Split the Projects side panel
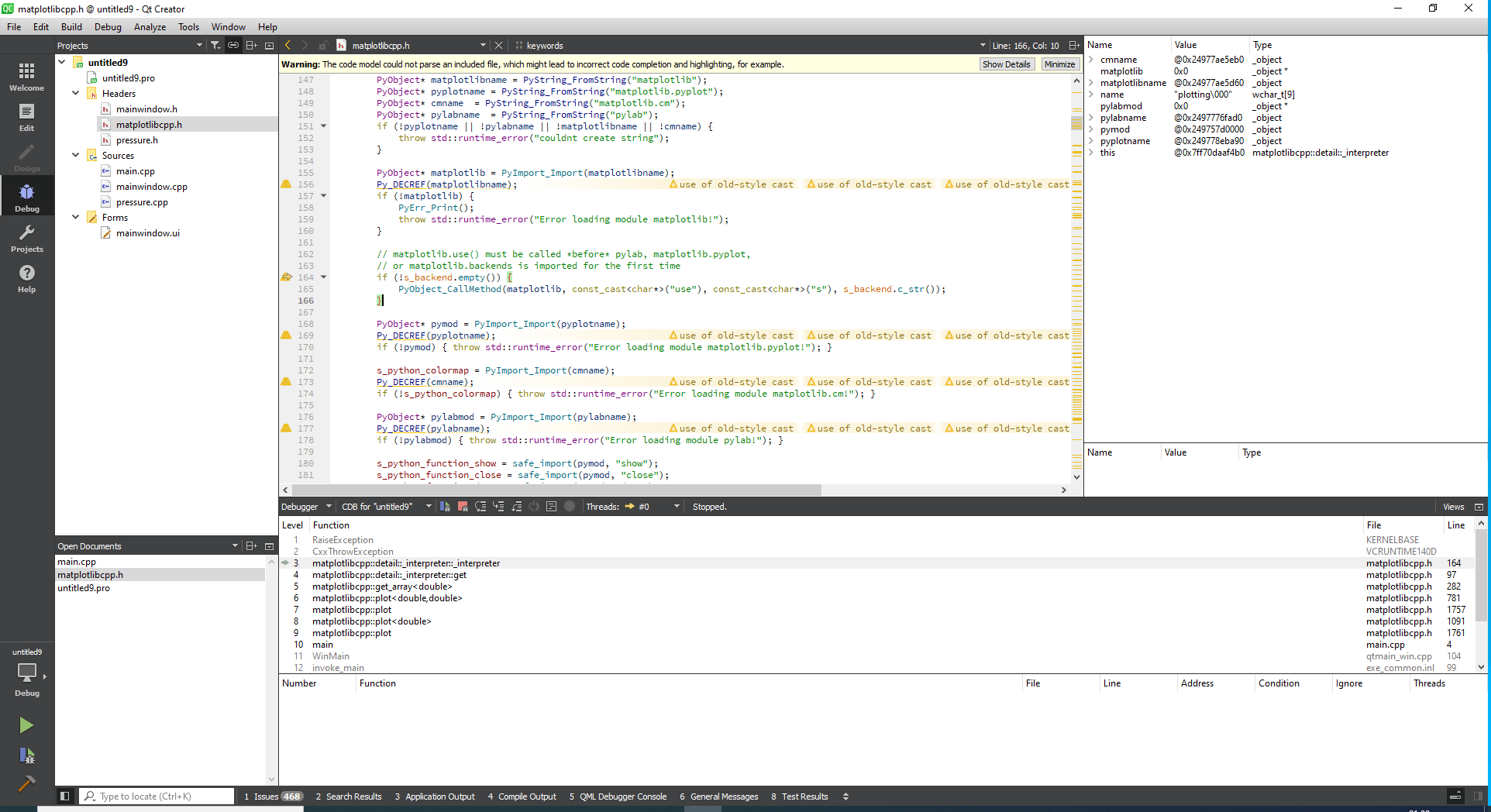Image resolution: width=1491 pixels, height=812 pixels. pos(251,46)
